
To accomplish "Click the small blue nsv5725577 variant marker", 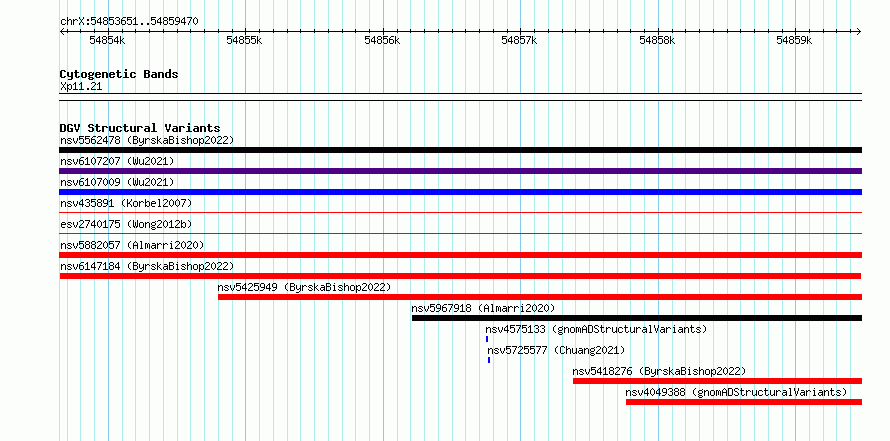I will click(x=489, y=360).
